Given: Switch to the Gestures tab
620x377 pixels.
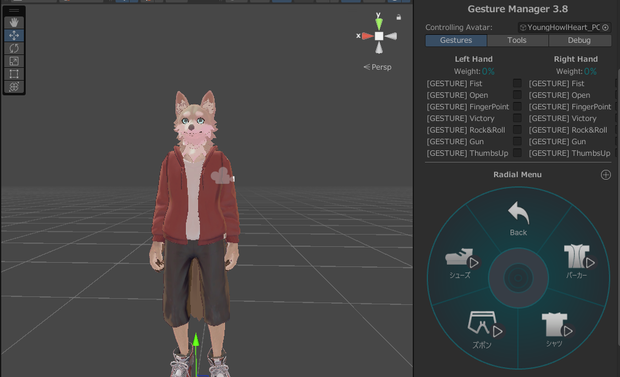Looking at the screenshot, I should click(x=456, y=40).
